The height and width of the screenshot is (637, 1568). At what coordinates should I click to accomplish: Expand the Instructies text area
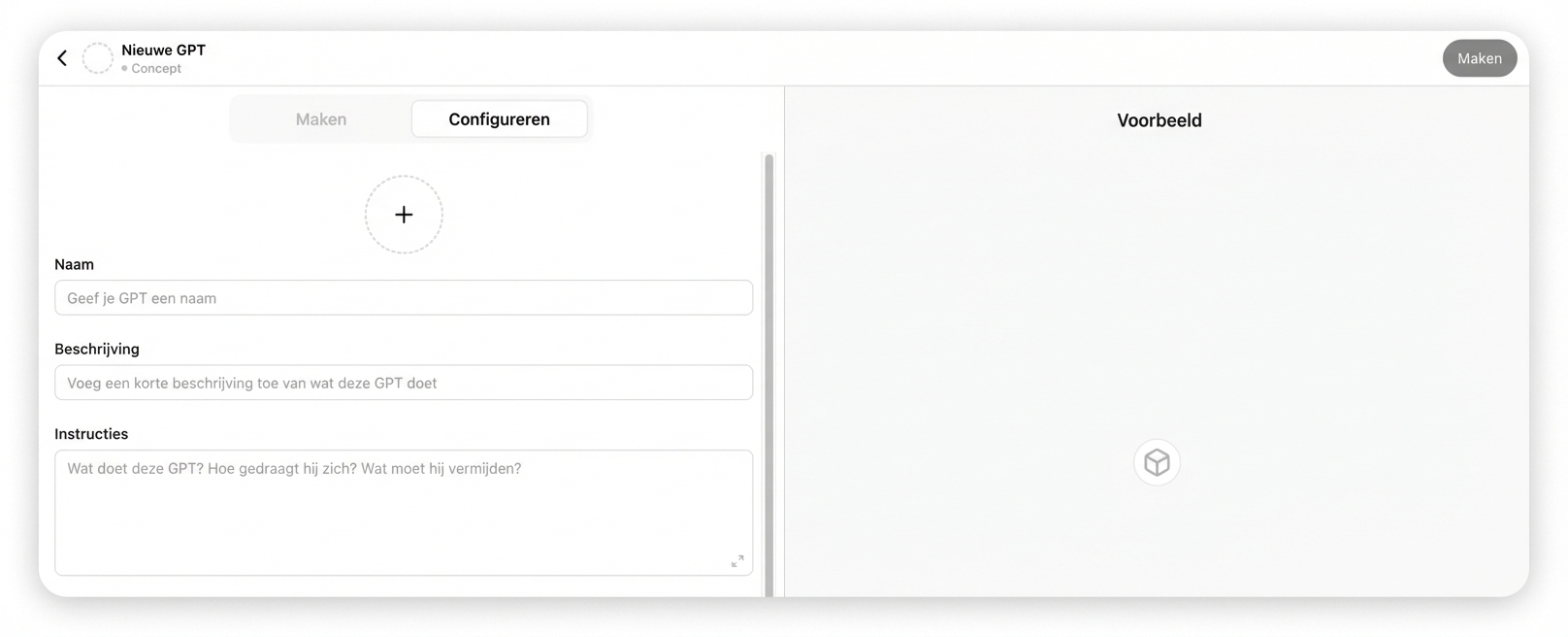pyautogui.click(x=737, y=561)
